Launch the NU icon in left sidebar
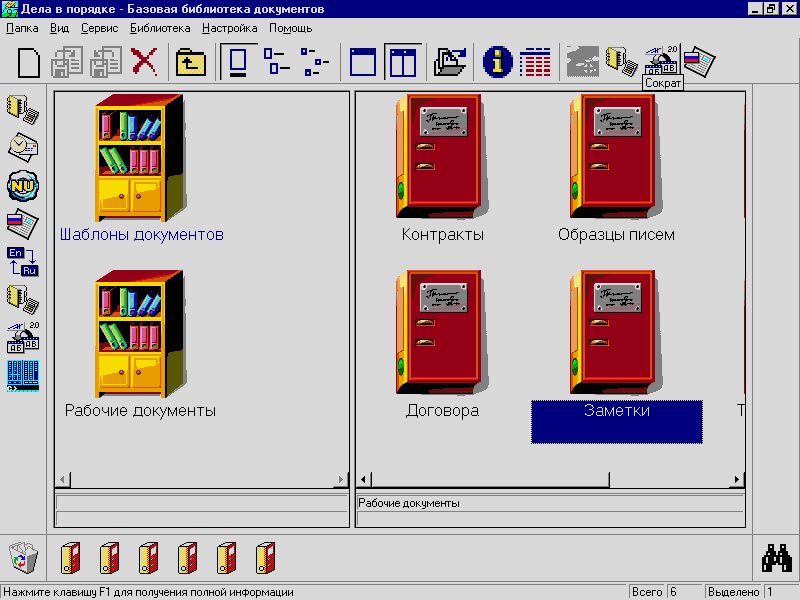This screenshot has height=600, width=800. [x=22, y=184]
